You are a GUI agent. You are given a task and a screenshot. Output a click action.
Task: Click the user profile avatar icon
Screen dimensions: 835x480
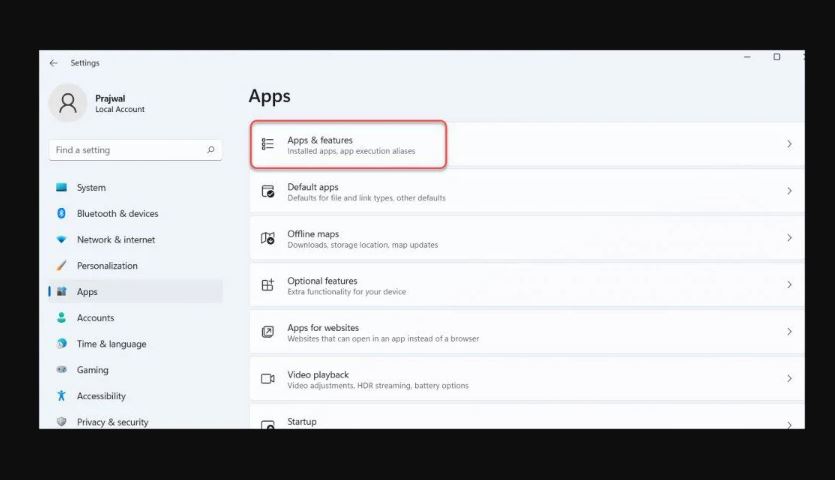click(68, 103)
